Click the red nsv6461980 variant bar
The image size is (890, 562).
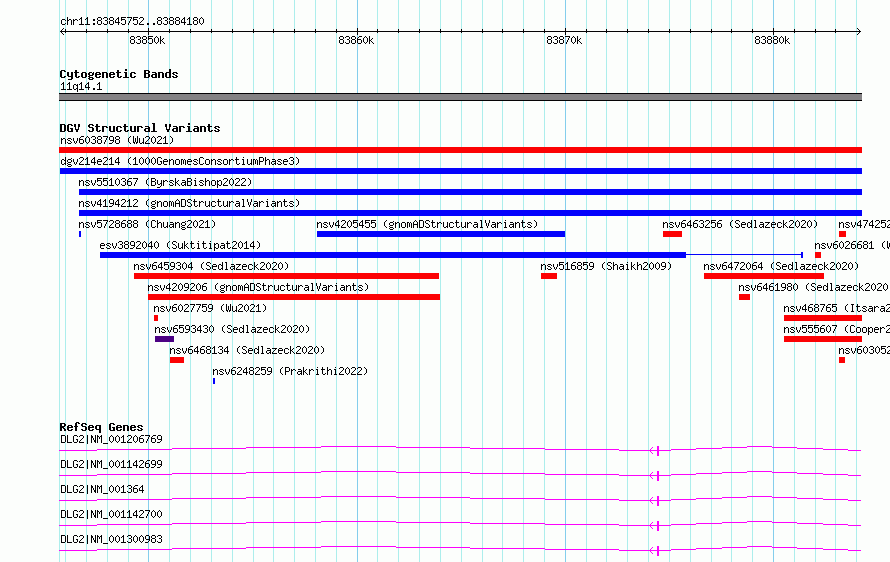(x=744, y=297)
